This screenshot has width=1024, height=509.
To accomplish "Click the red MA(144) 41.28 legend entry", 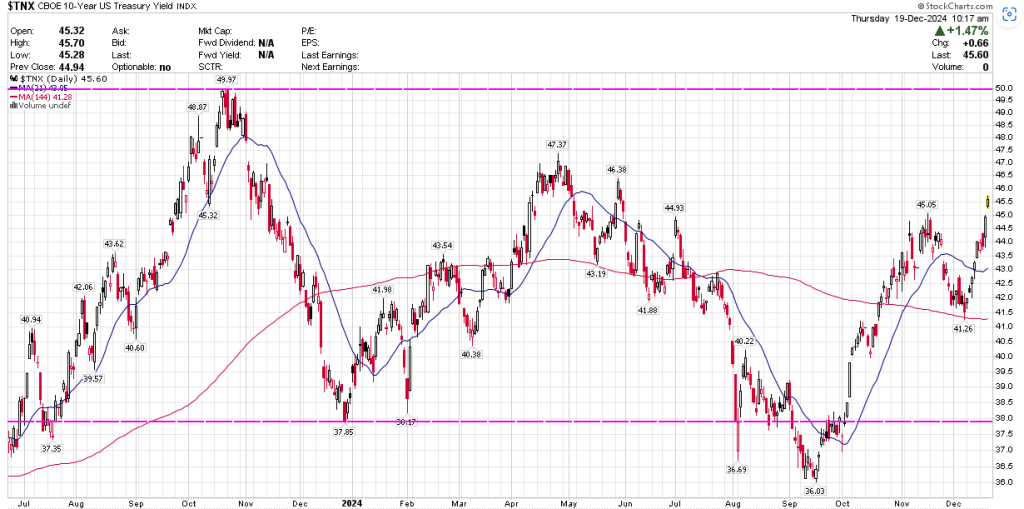I will tap(40, 97).
